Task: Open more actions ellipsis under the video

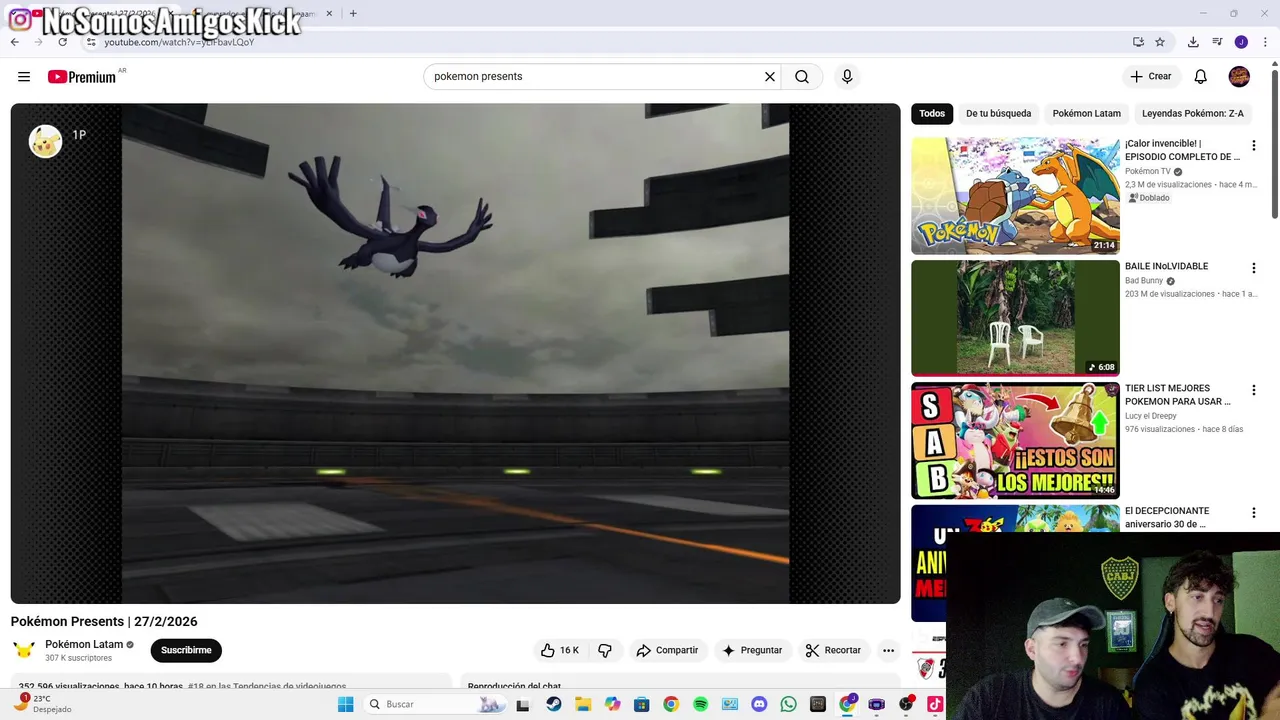Action: 888,650
